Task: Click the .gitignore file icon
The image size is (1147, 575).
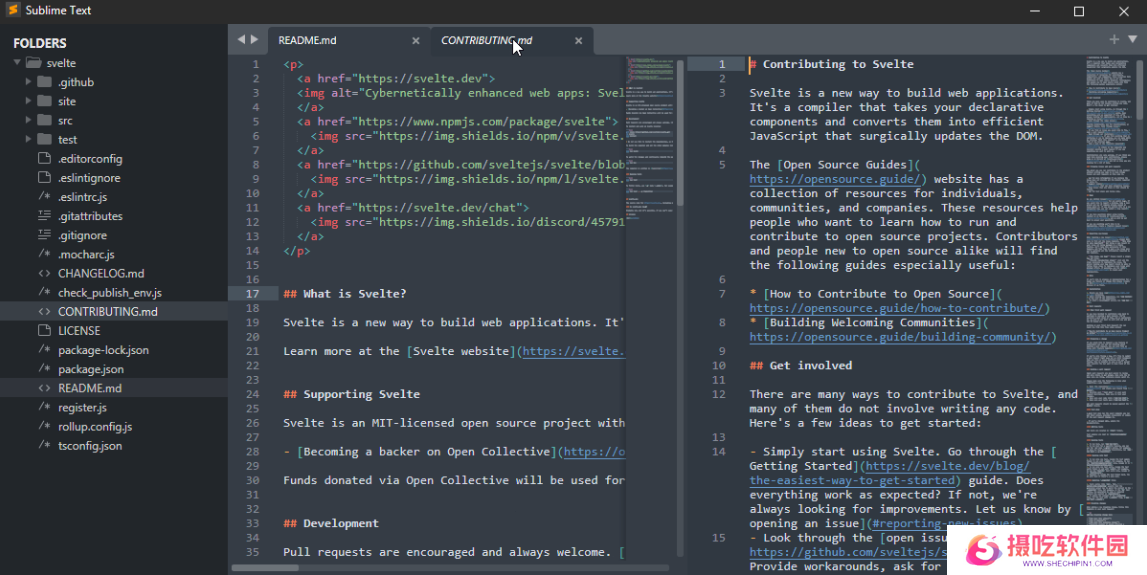Action: (45, 234)
